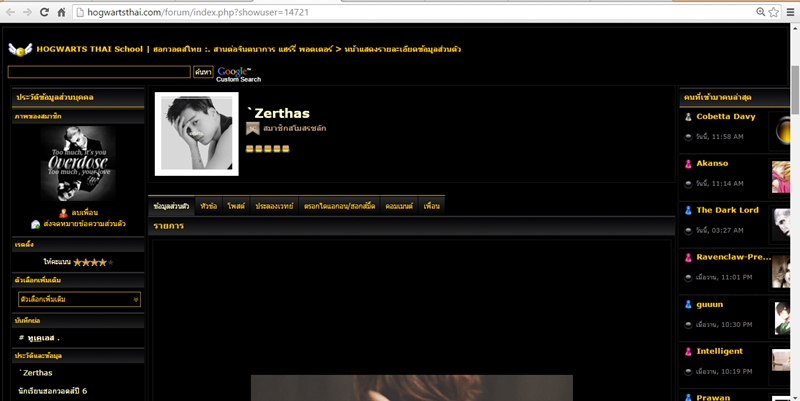Click Akanso's avatar thumbnail
The height and width of the screenshot is (401, 800).
(x=781, y=177)
